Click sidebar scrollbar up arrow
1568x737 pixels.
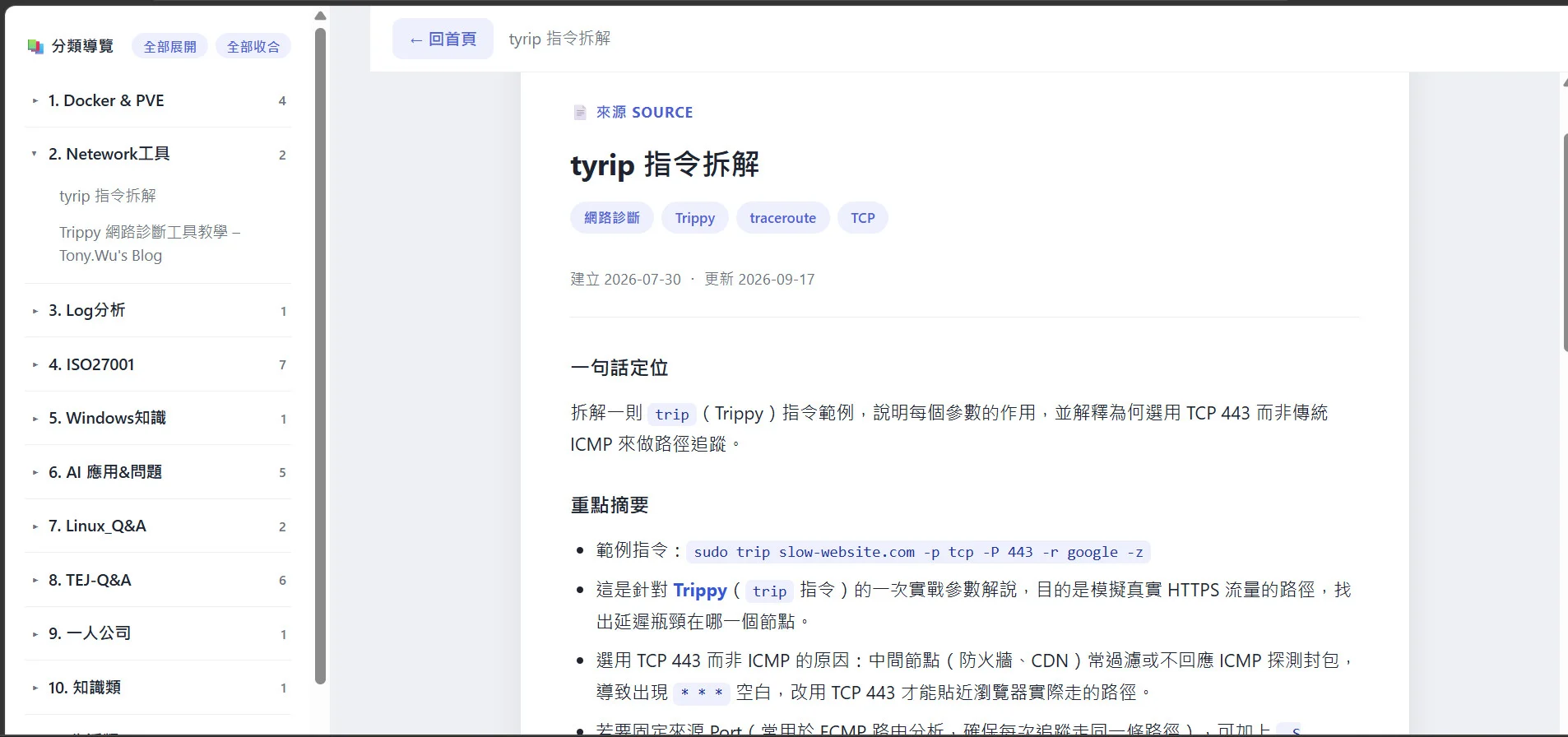pyautogui.click(x=320, y=16)
